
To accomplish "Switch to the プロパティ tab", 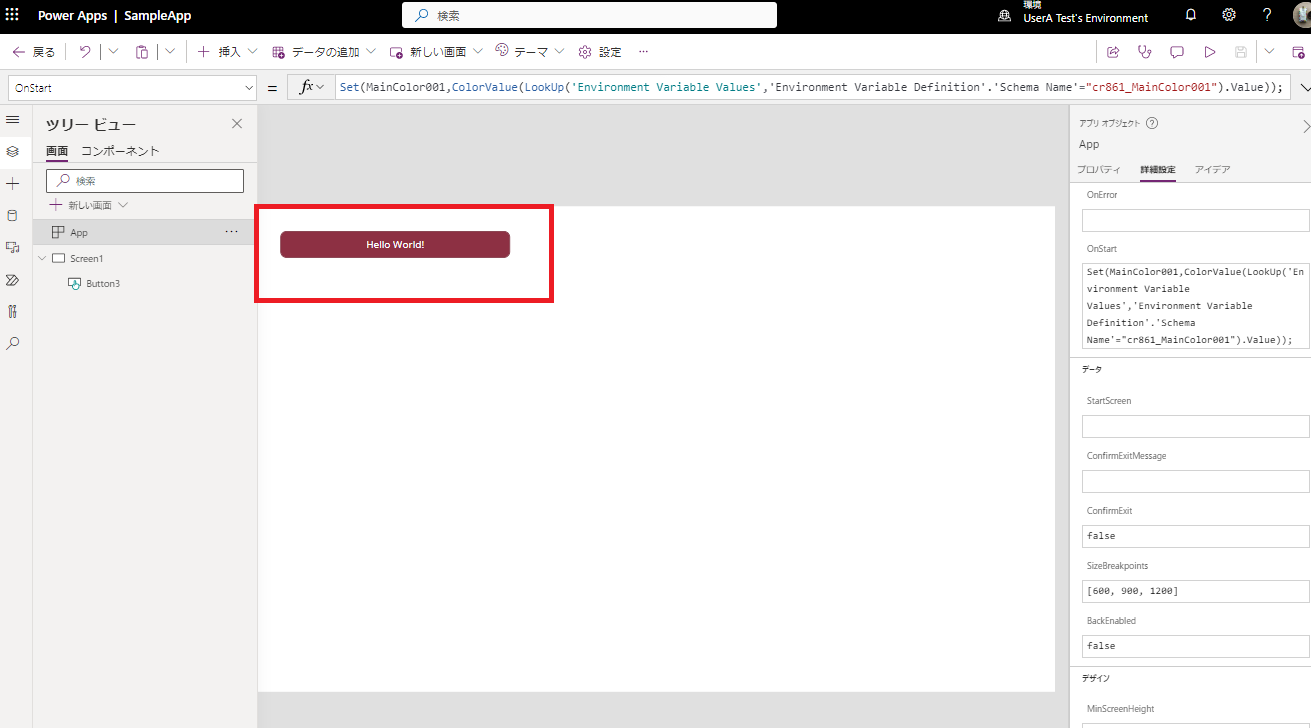I will 1098,170.
